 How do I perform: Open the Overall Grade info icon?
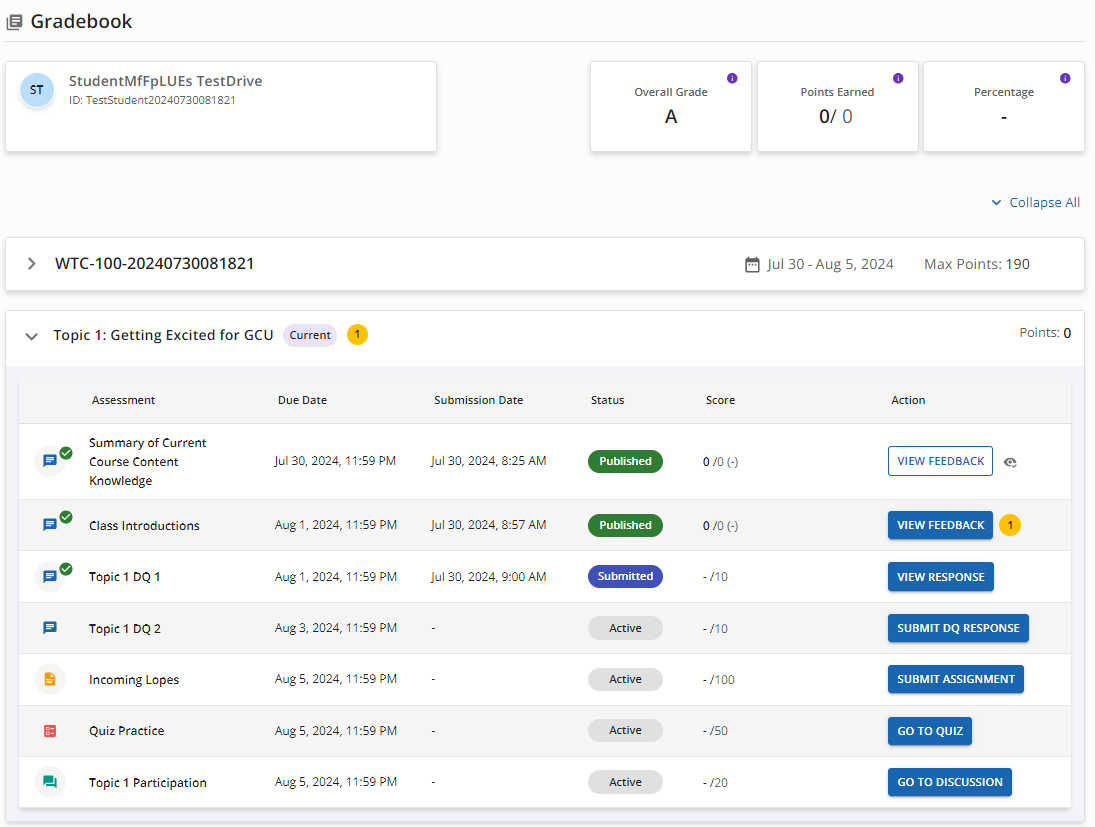coord(732,78)
